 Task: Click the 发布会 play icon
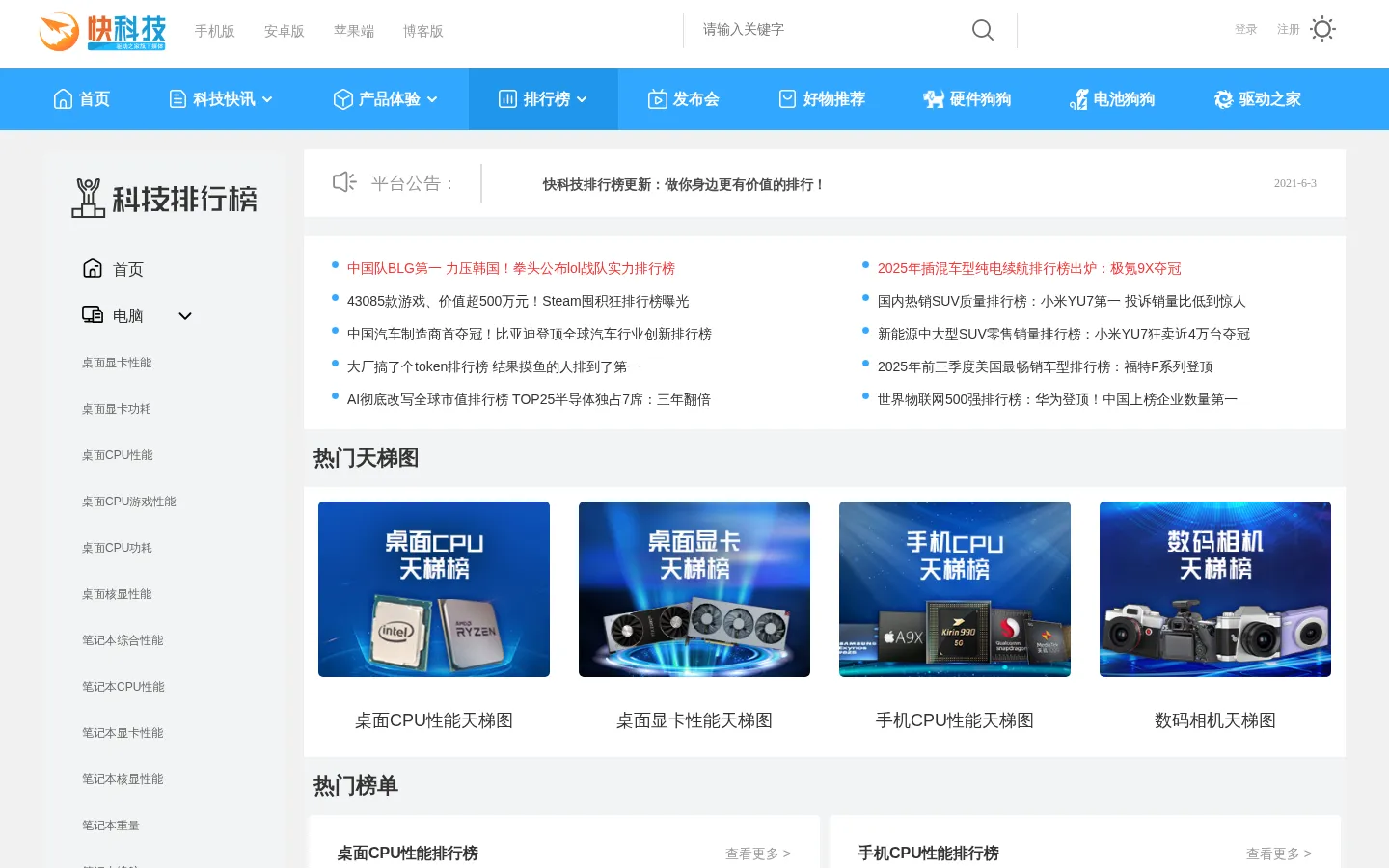pyautogui.click(x=658, y=98)
